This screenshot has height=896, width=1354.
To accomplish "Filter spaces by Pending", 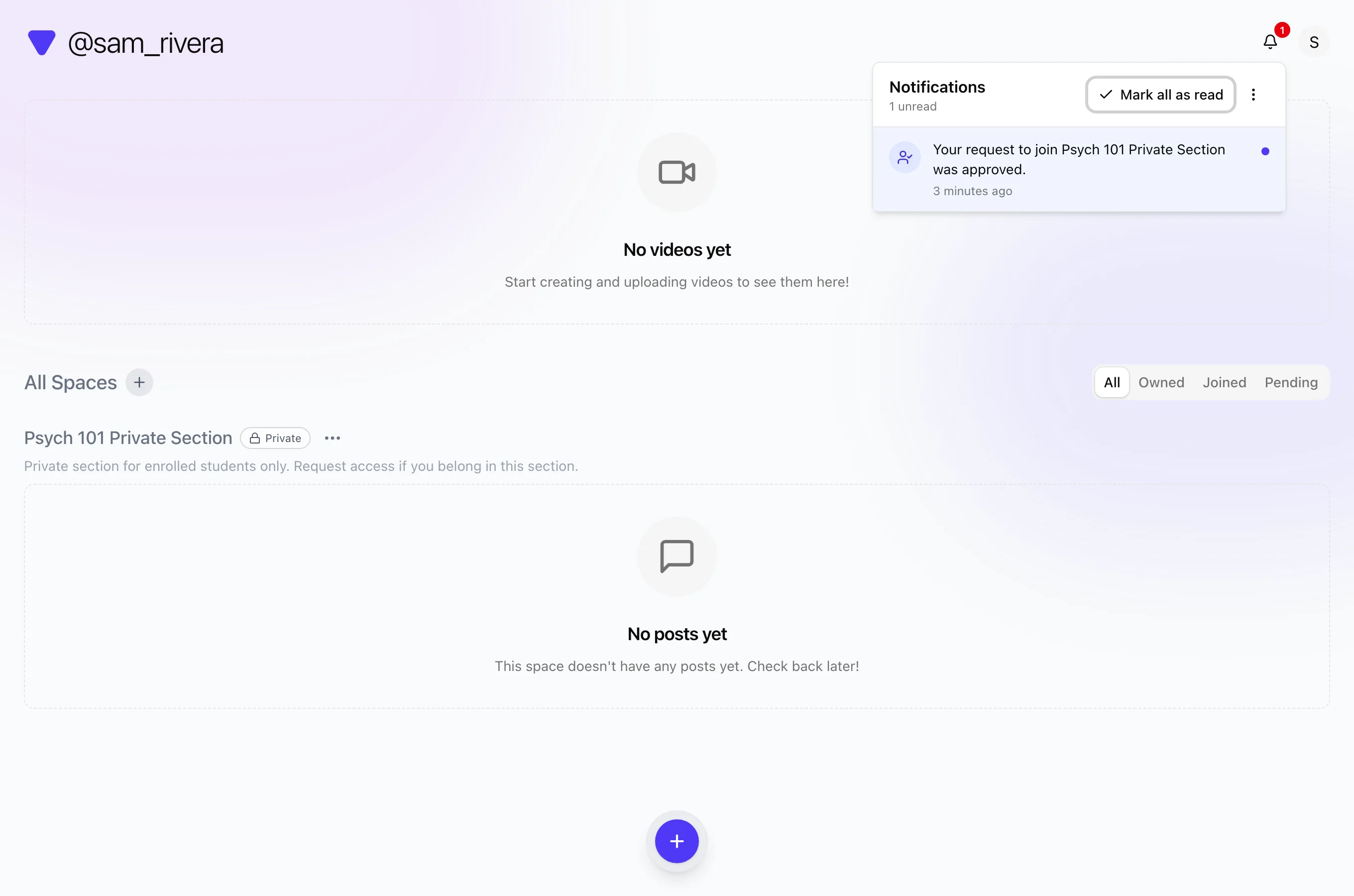I will (1291, 382).
